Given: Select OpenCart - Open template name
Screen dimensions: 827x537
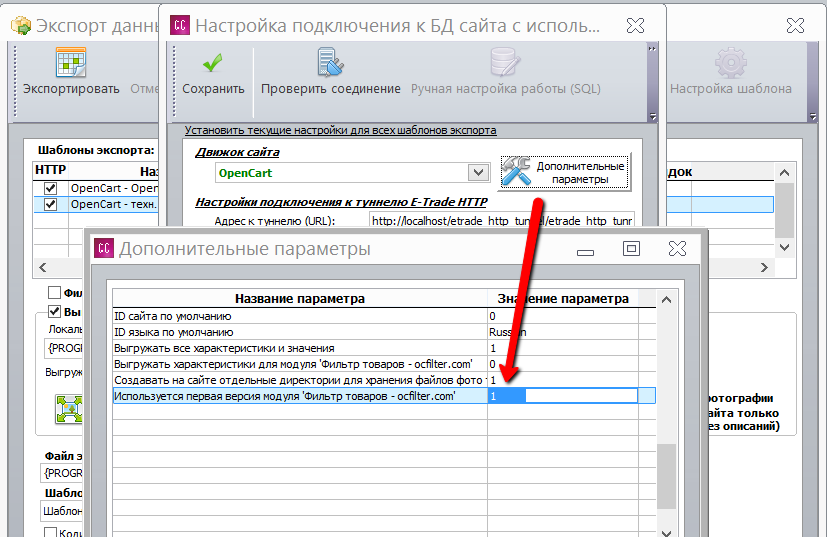Looking at the screenshot, I should click(x=114, y=188).
